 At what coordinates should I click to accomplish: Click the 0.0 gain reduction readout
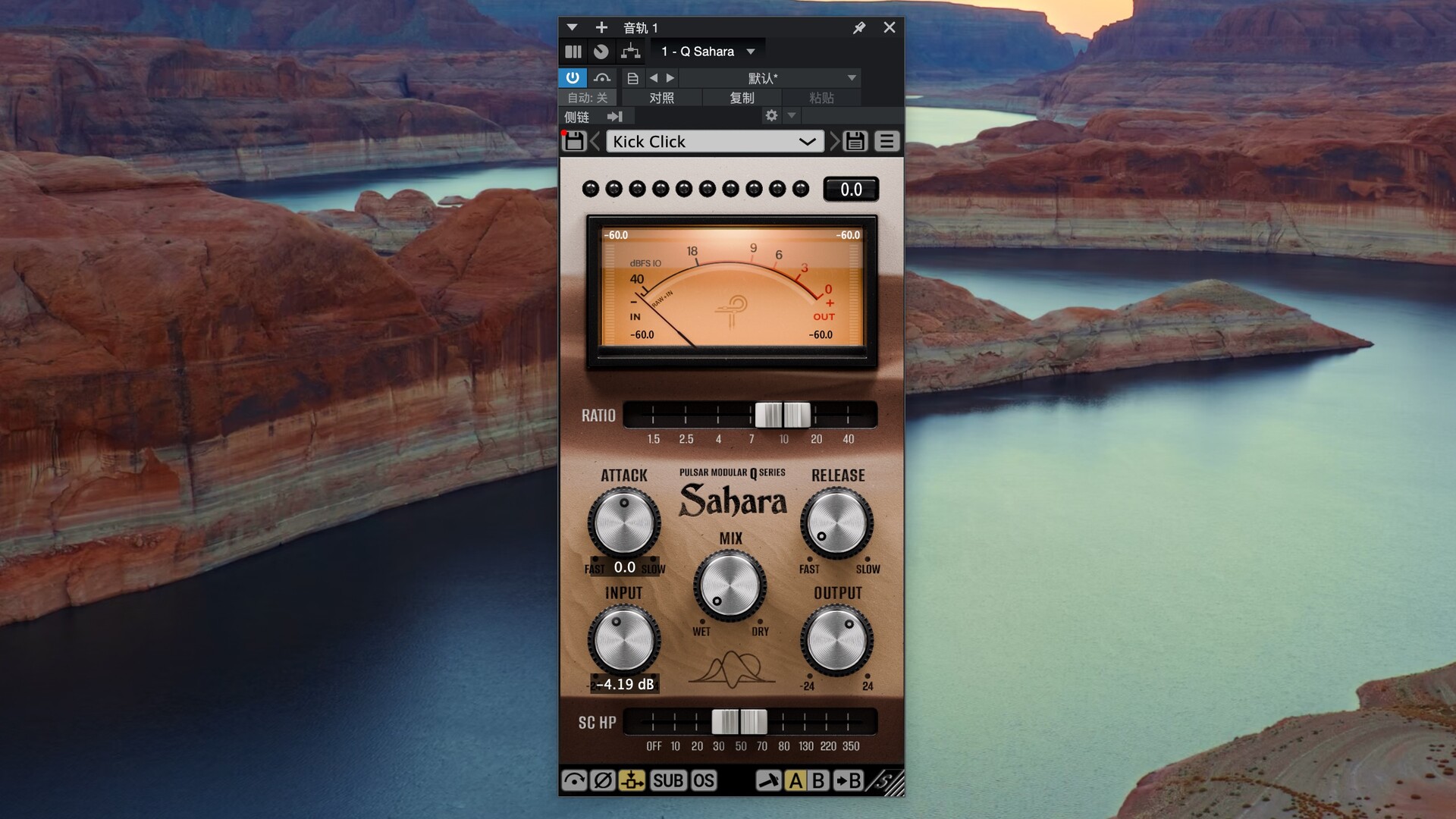851,190
